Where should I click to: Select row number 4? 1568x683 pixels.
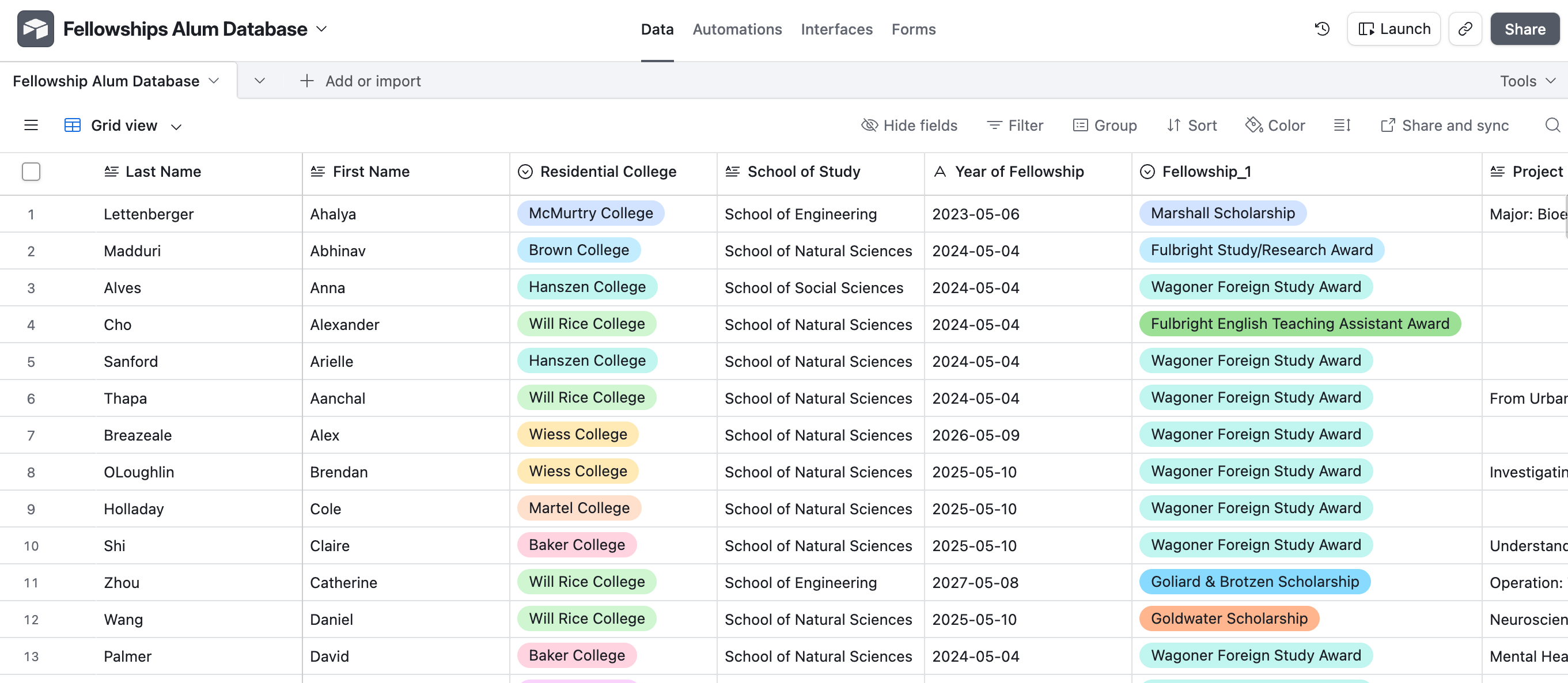click(x=31, y=324)
